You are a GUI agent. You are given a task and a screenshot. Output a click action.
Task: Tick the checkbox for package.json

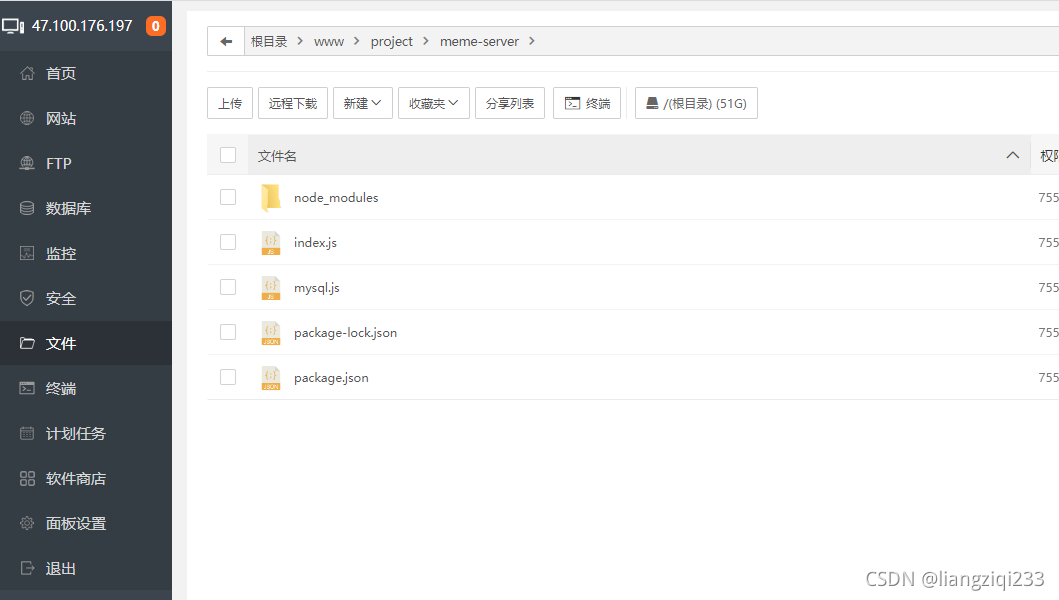tap(228, 377)
